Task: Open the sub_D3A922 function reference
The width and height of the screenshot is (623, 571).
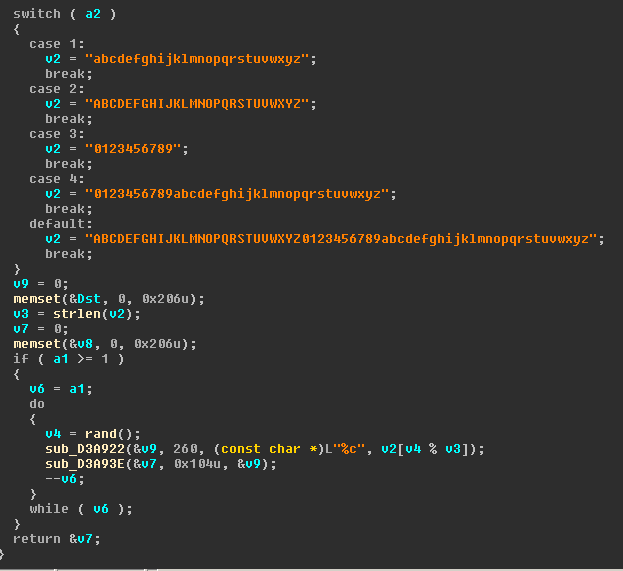Action: (85, 449)
